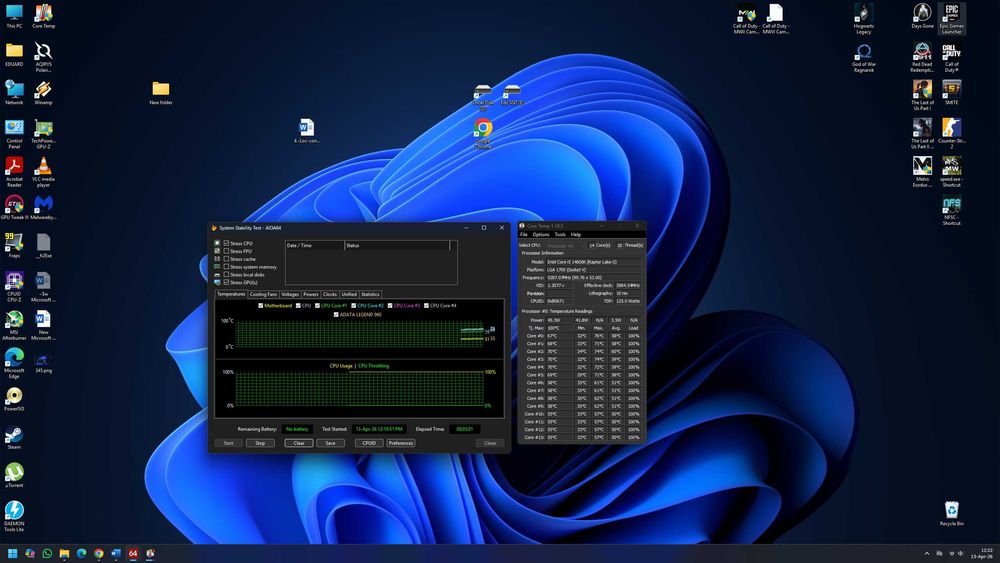Stop the AIDA64 stability test
Screen dimensions: 1000x563
tap(260, 443)
